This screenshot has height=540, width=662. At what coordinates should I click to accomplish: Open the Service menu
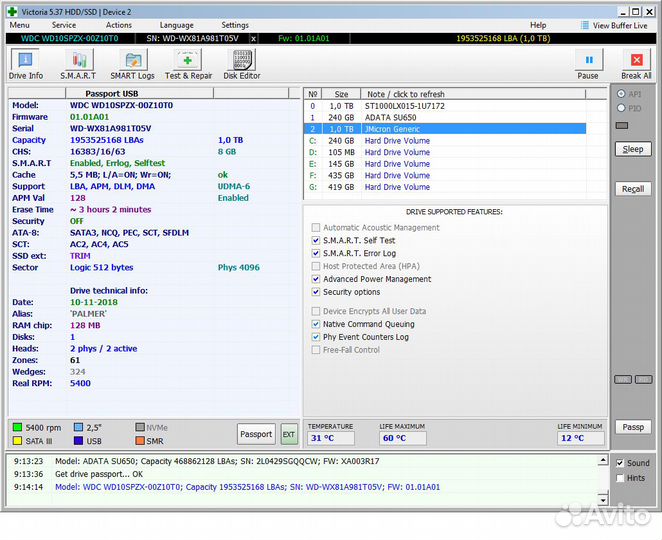click(x=64, y=25)
